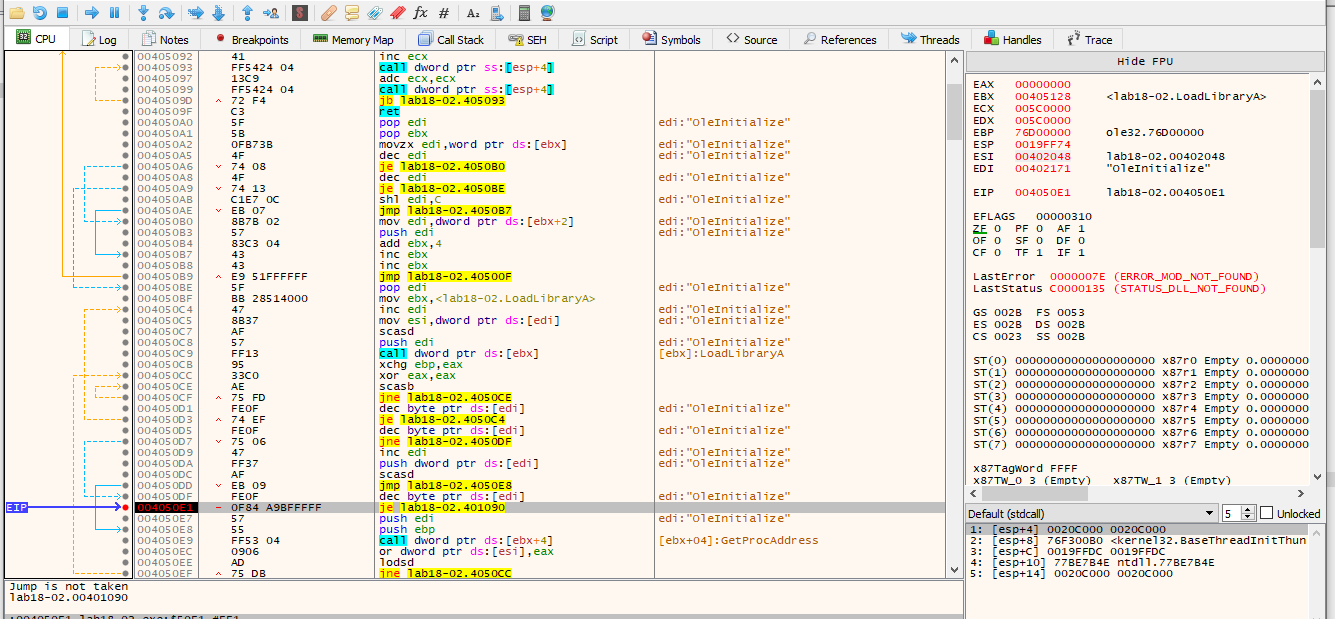1335x619 pixels.
Task: Open the Patches dialog bandage icon
Action: click(x=329, y=13)
